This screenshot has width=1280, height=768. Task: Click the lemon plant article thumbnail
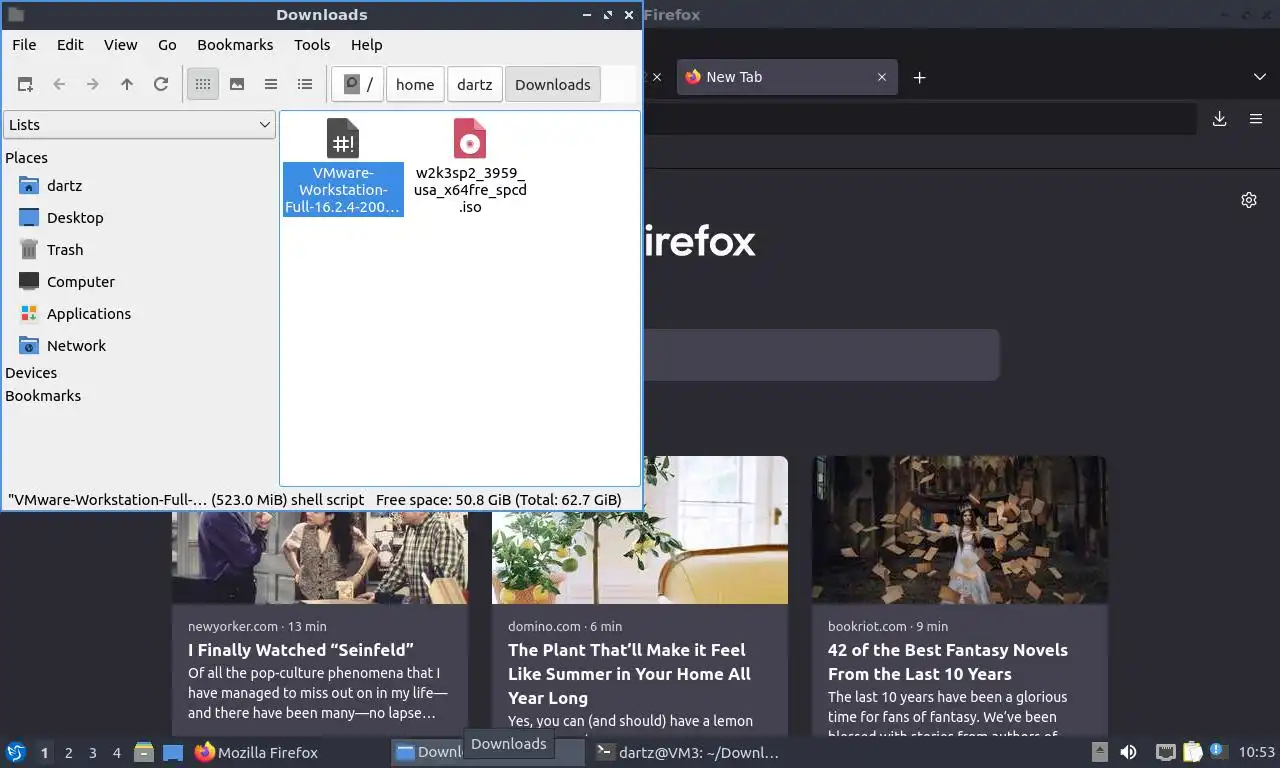click(x=640, y=556)
